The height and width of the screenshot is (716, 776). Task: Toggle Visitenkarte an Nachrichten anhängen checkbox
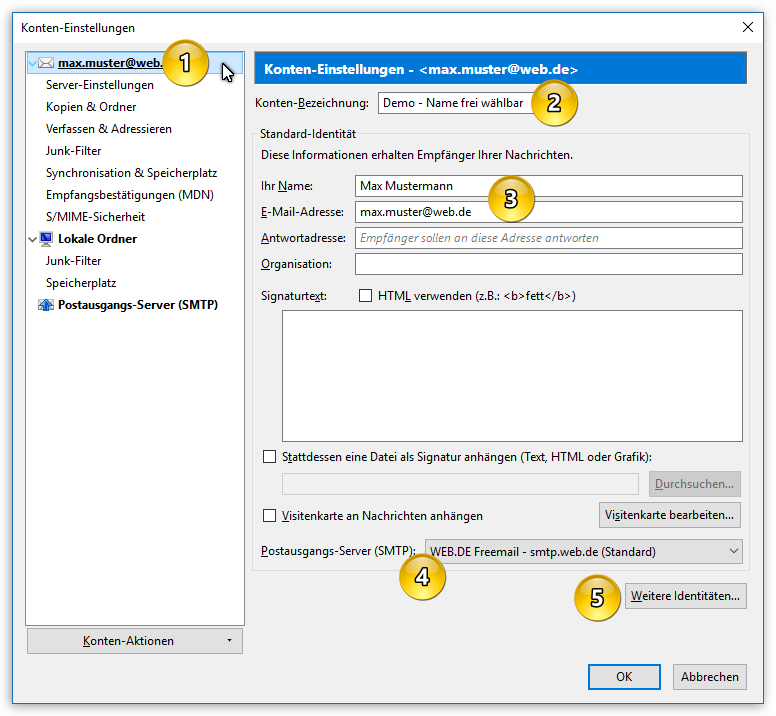point(269,516)
